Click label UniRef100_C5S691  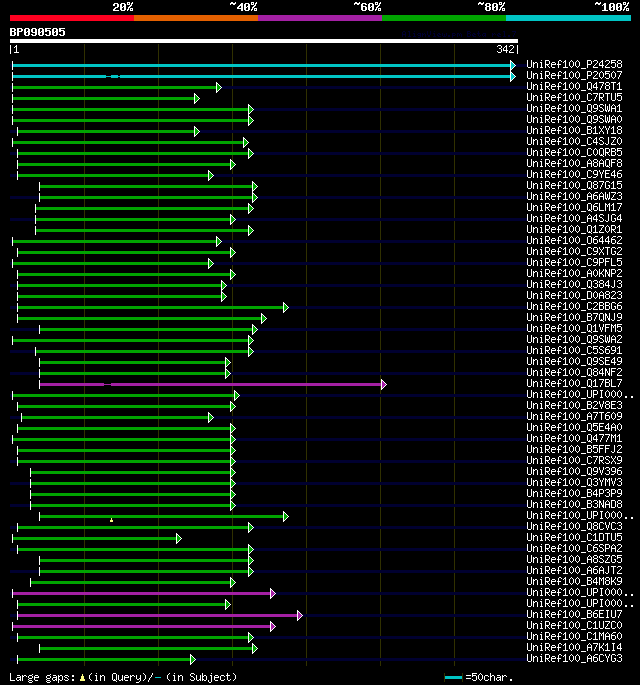(574, 350)
